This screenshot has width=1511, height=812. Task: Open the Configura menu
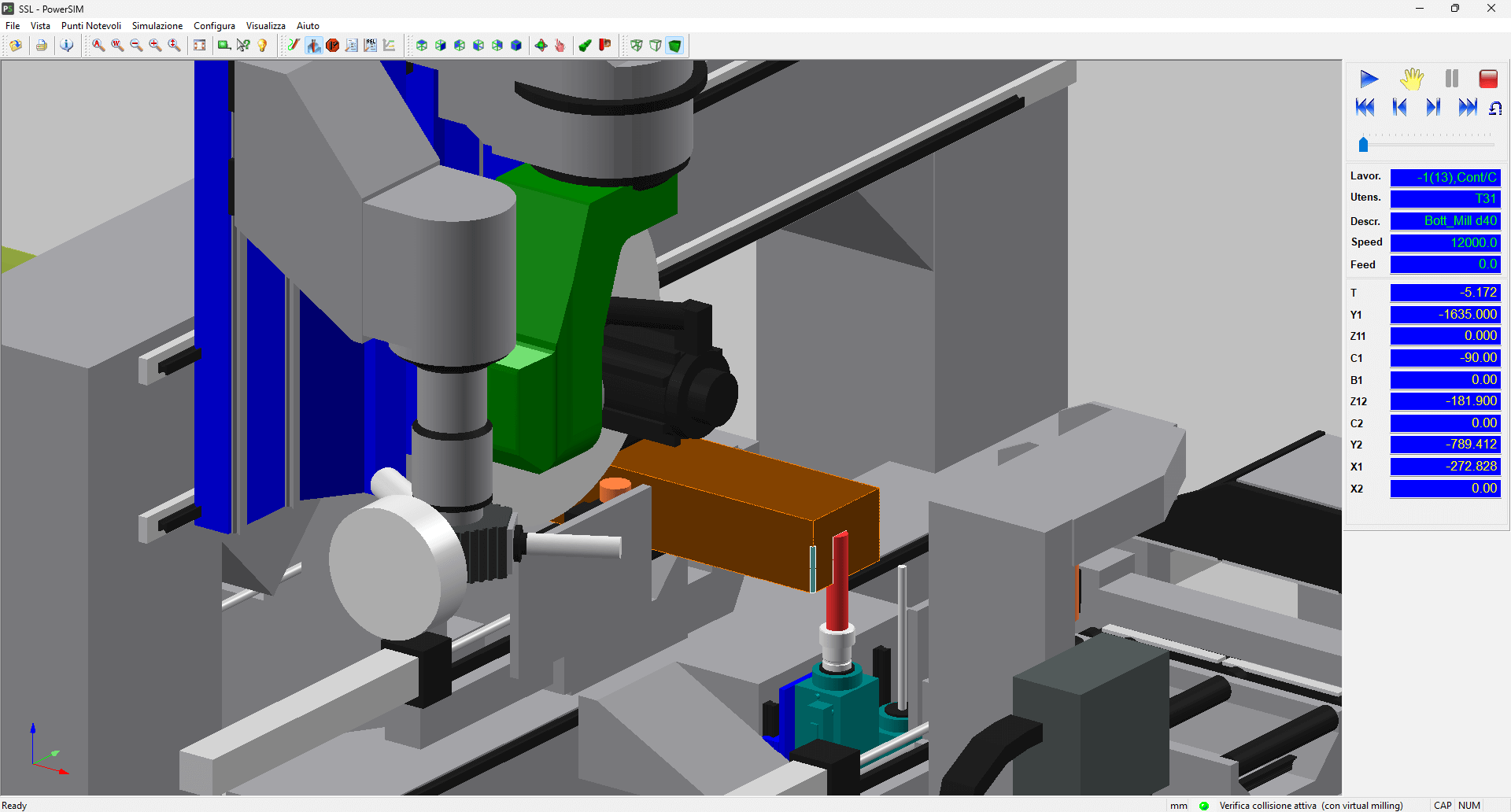point(214,26)
